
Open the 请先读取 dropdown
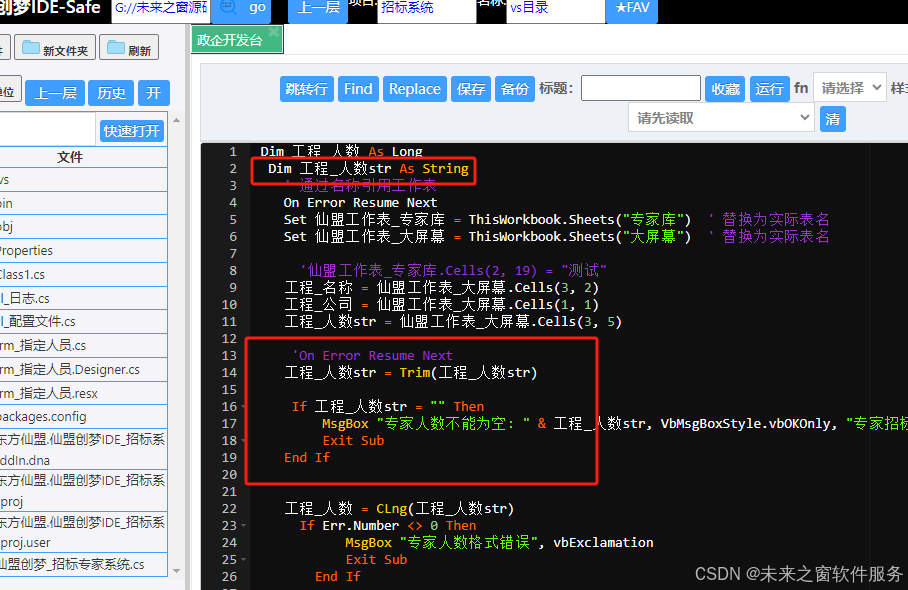(x=721, y=118)
